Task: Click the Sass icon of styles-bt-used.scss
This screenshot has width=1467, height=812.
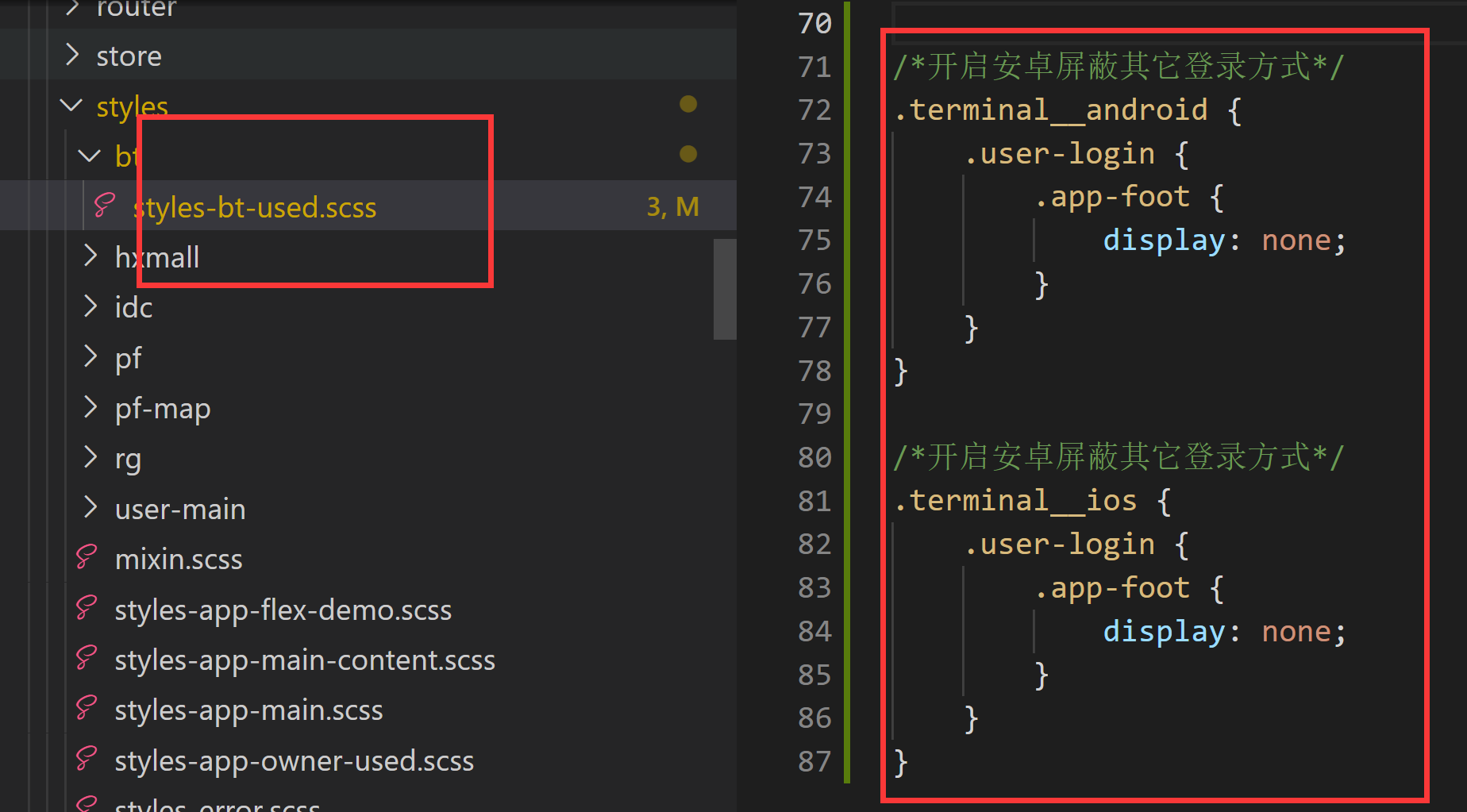Action: 105,206
